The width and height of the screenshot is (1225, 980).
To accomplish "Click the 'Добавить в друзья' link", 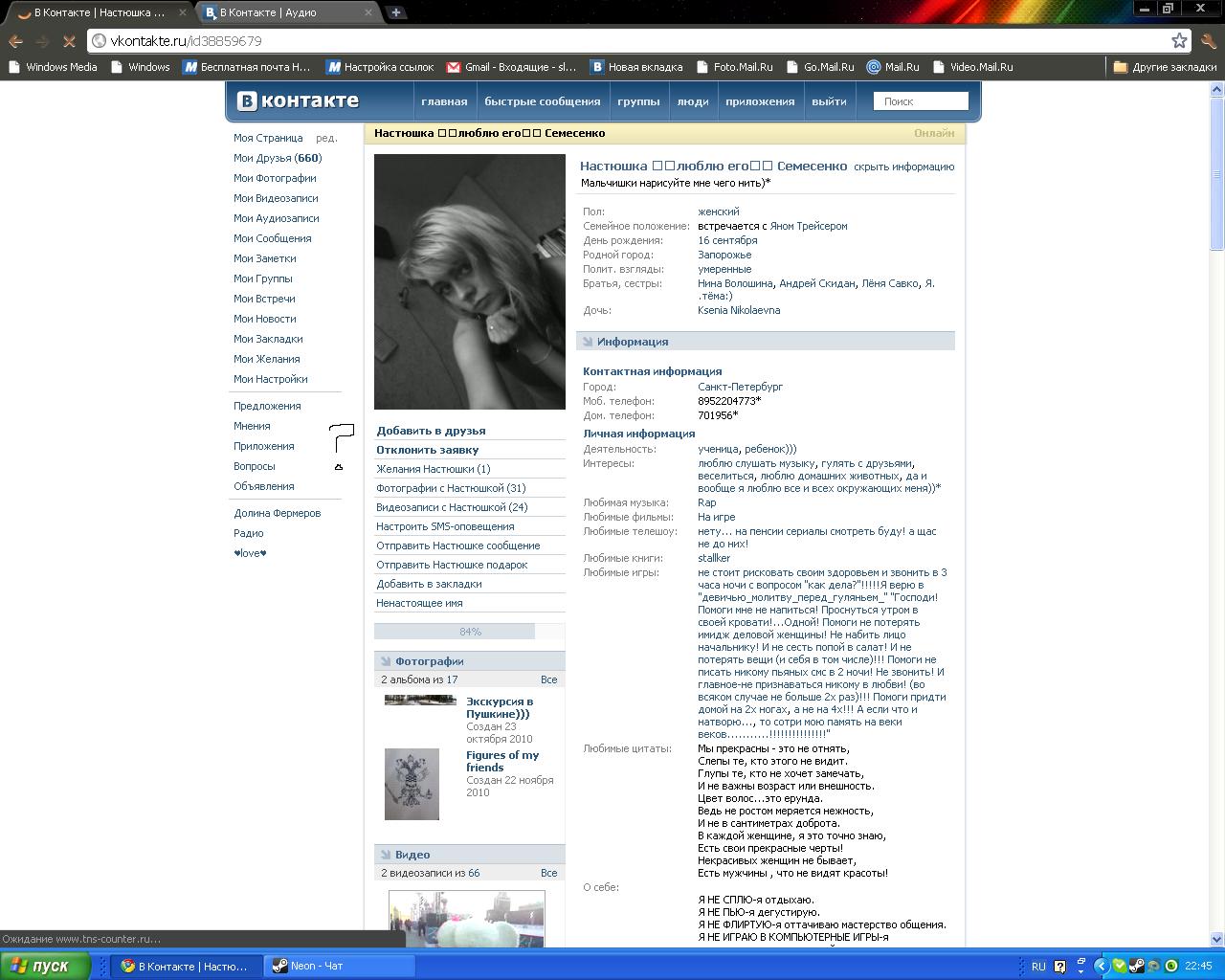I will tap(431, 431).
